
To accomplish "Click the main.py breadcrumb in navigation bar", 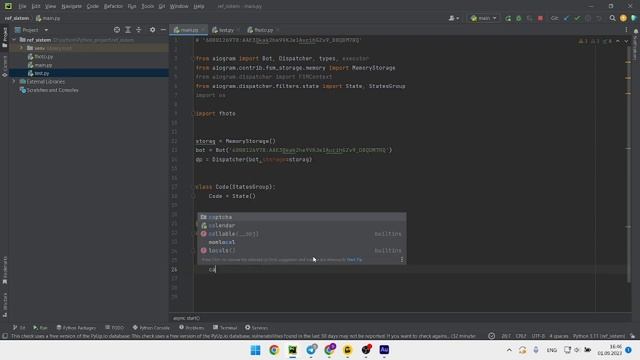I will [48, 18].
